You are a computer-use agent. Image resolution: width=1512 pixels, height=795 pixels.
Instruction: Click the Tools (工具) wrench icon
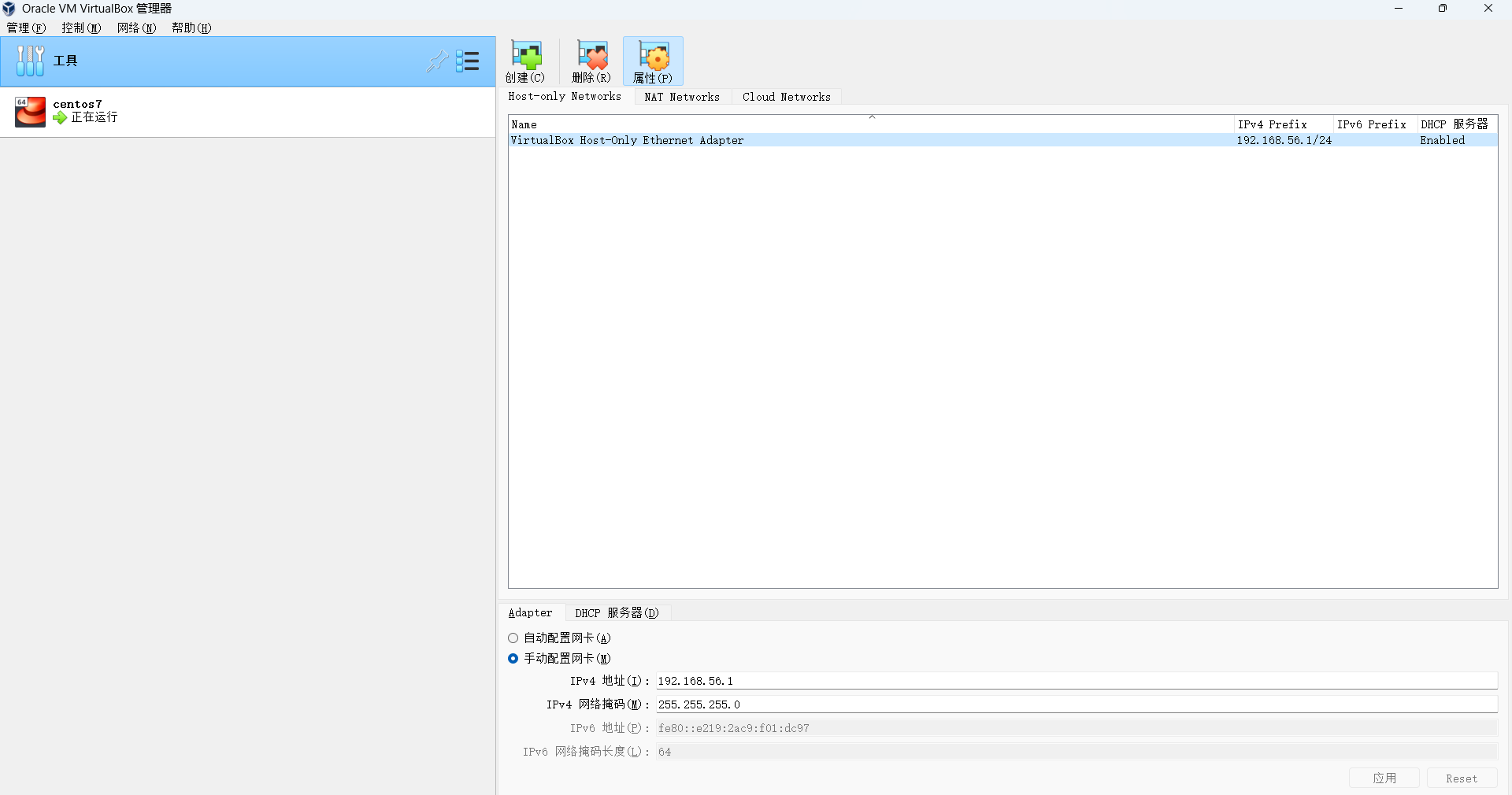tap(30, 61)
